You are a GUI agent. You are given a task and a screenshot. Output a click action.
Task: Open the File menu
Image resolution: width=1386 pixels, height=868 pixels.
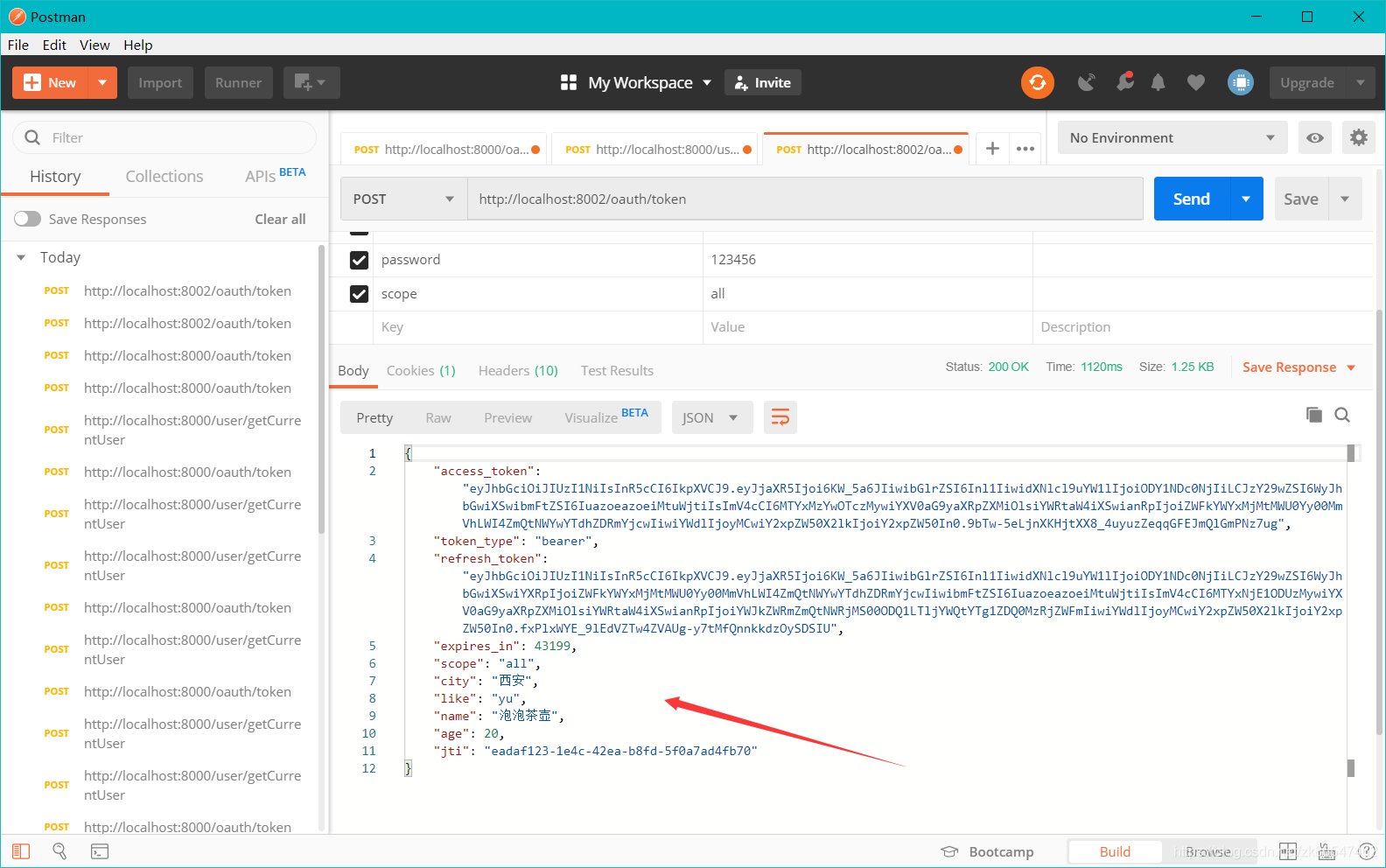point(18,45)
